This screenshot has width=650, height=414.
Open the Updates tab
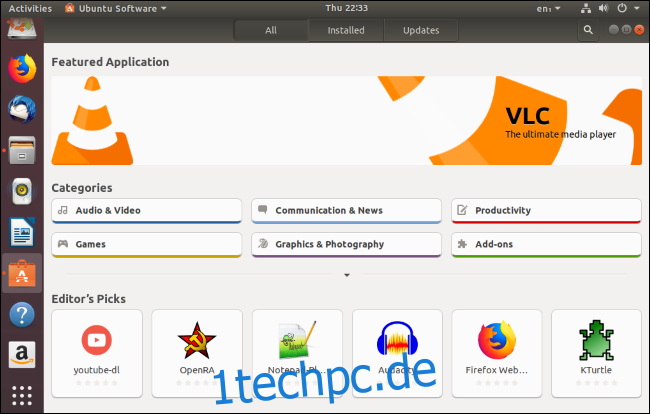pos(421,30)
